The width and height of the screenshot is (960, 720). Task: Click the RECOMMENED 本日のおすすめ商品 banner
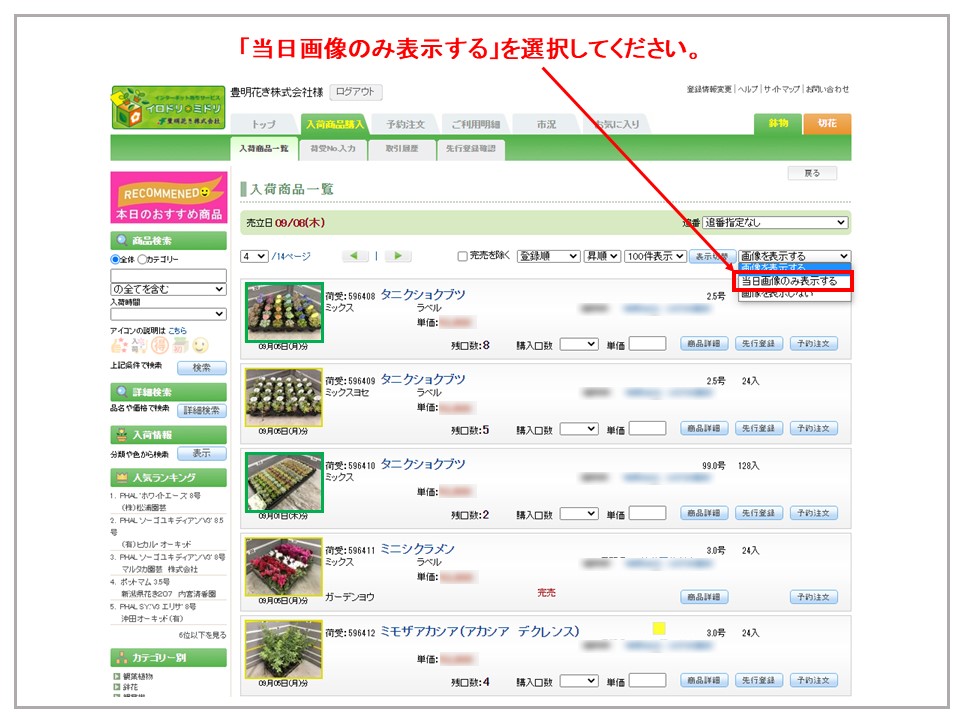(x=168, y=198)
